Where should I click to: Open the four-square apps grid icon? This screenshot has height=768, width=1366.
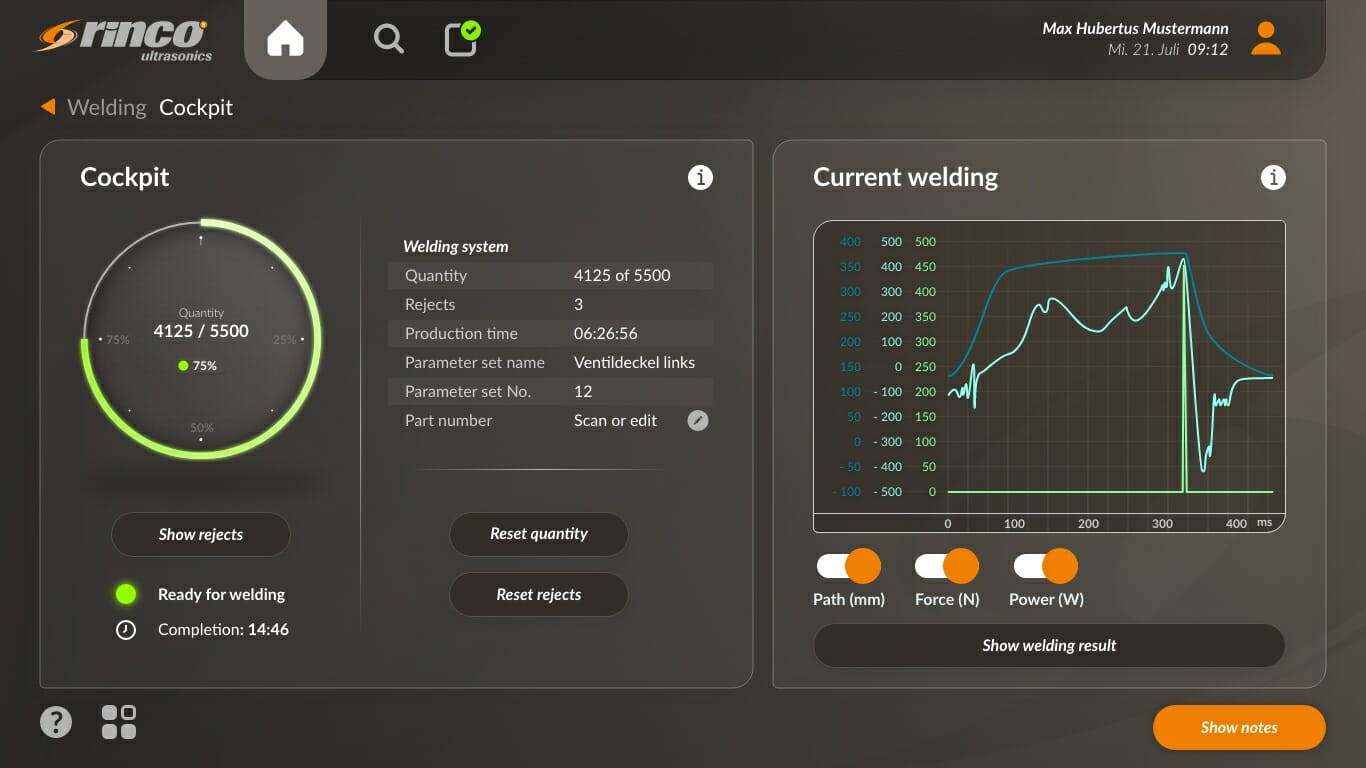(x=119, y=722)
